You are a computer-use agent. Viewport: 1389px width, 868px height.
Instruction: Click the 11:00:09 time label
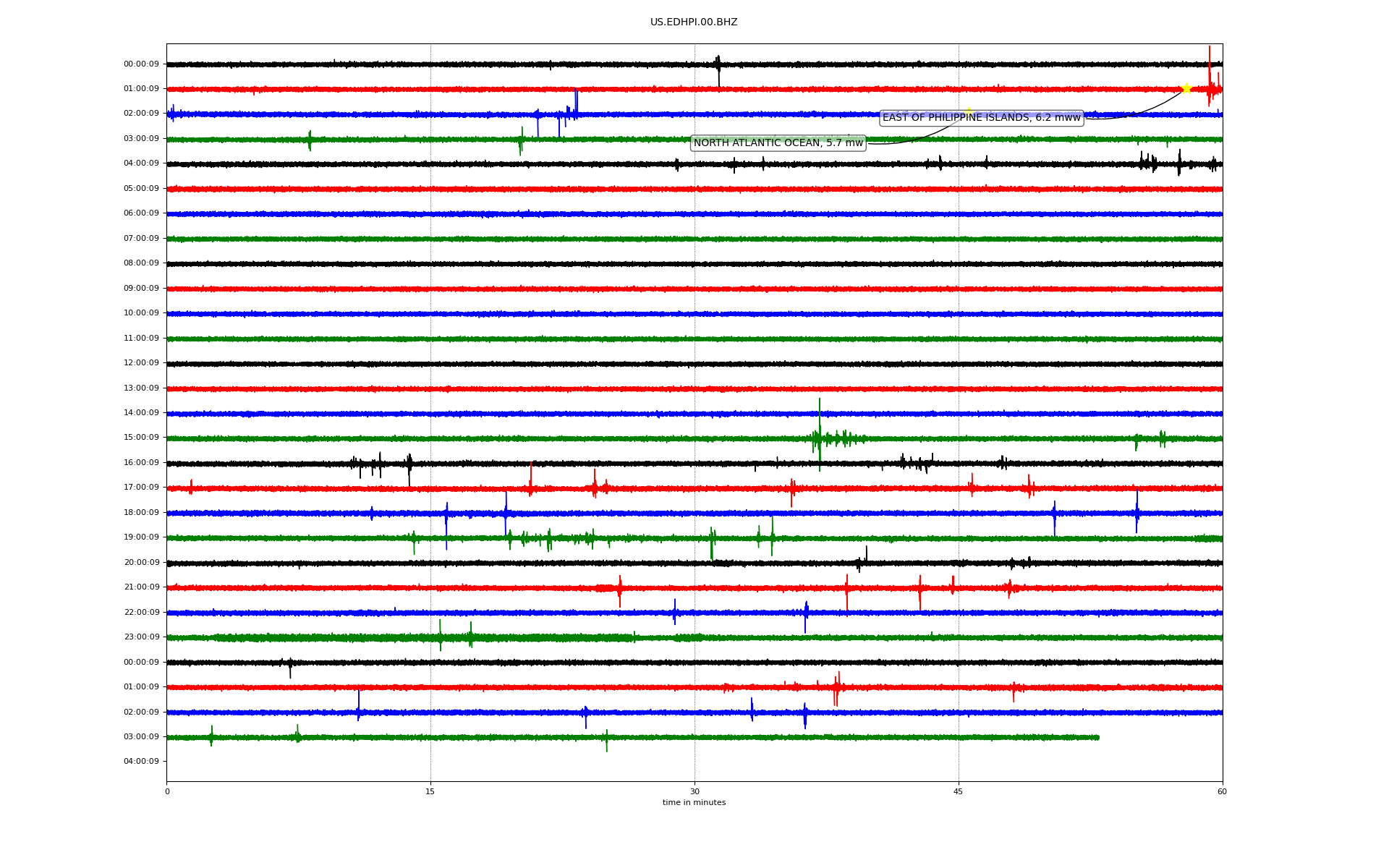click(141, 339)
